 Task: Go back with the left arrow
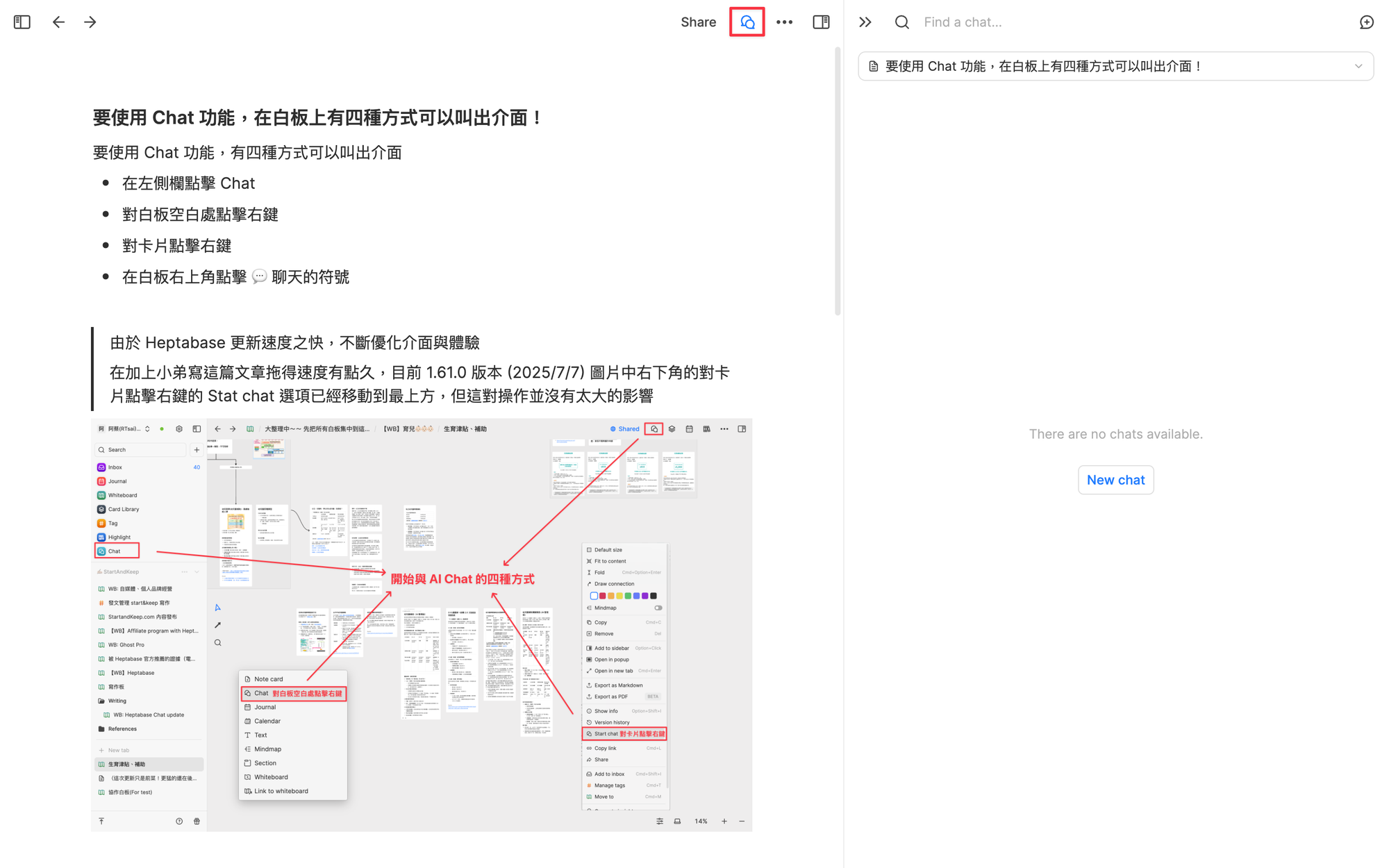coord(58,22)
